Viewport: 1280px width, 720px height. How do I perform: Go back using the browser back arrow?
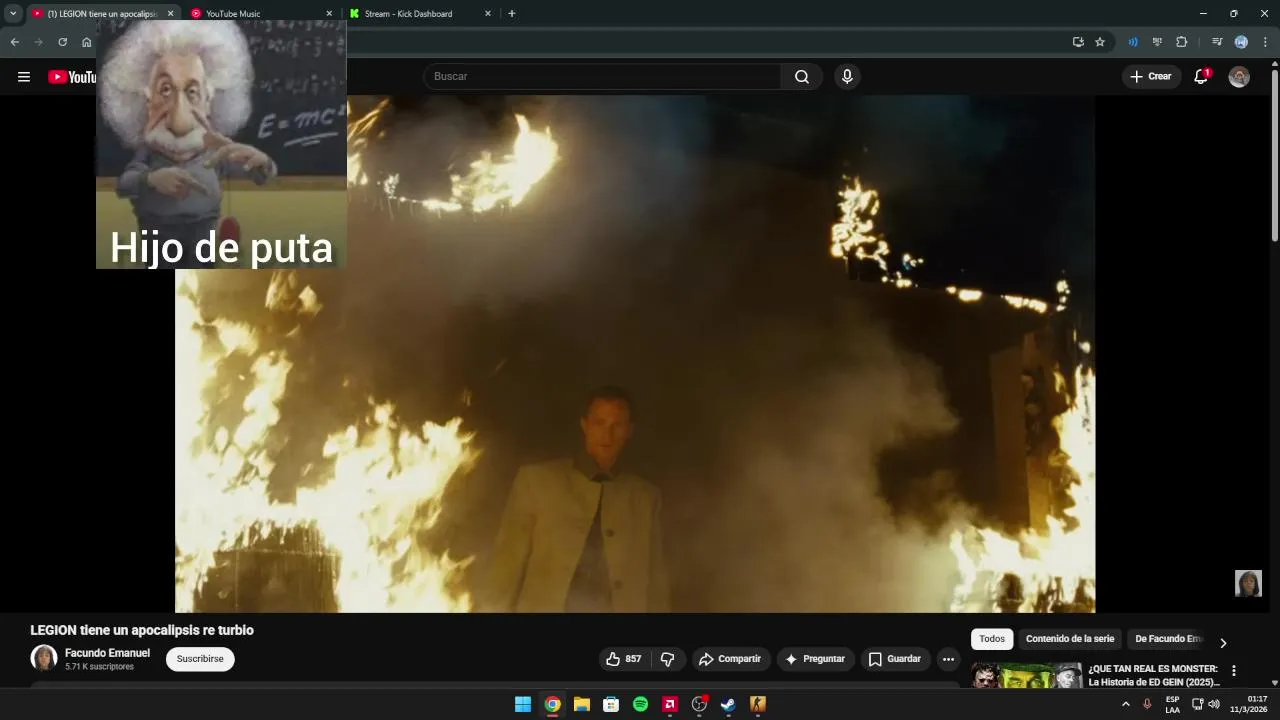point(15,42)
